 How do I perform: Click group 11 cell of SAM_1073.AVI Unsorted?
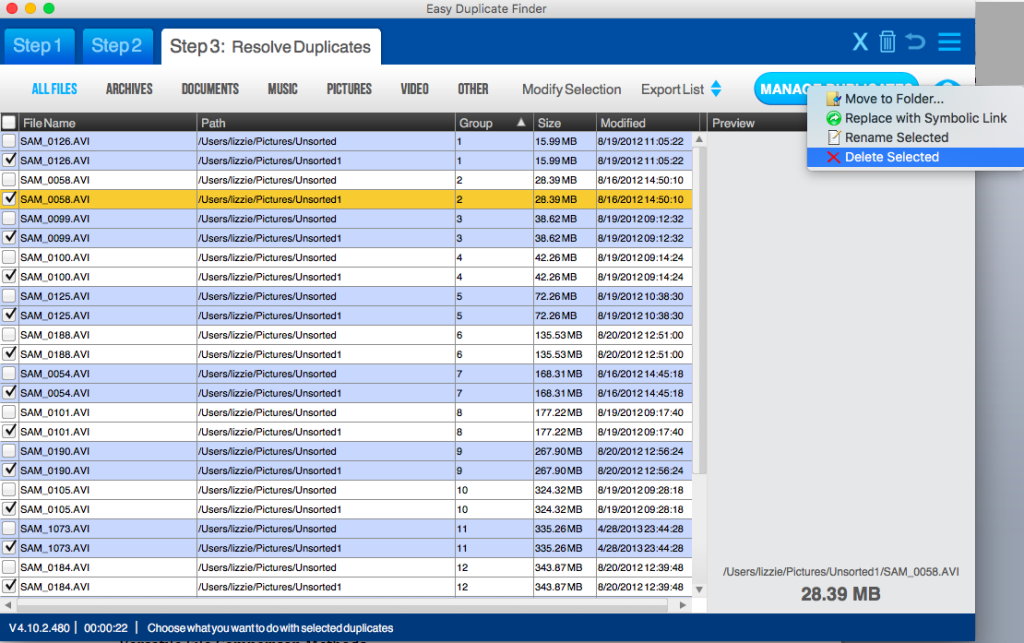click(x=494, y=528)
